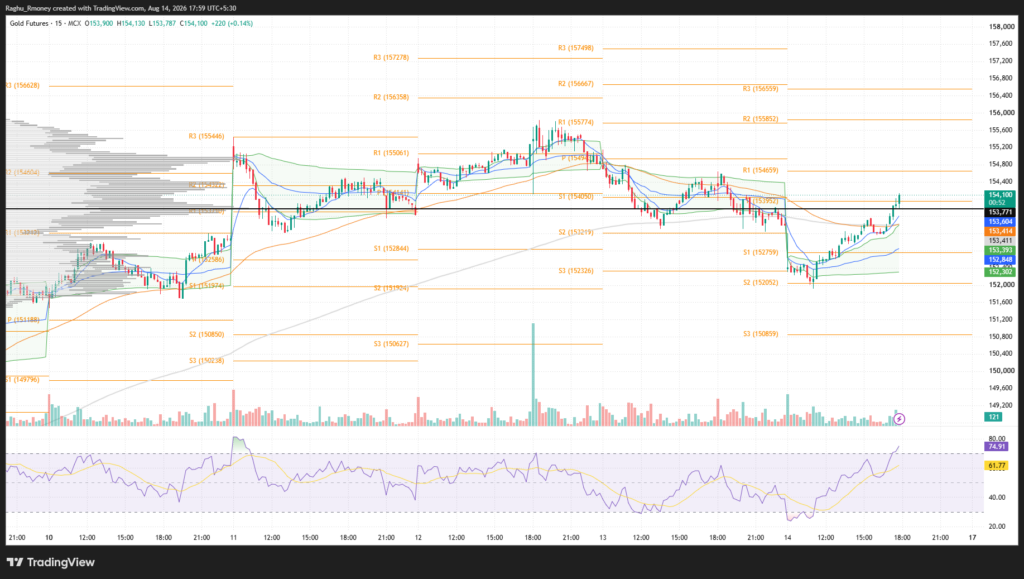Select the green 152,302 price tag
Screen dimensions: 1024x579
tap(1000, 272)
